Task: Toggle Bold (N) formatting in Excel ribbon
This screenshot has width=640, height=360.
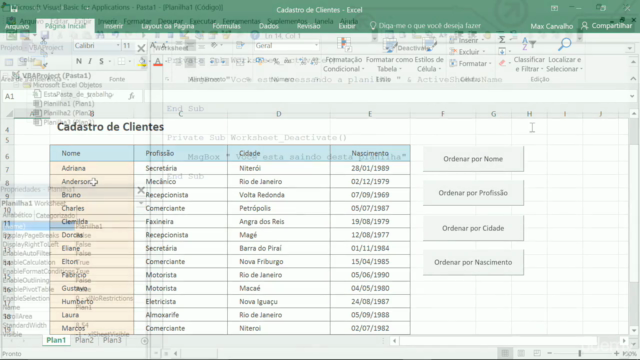Action: click(x=79, y=61)
